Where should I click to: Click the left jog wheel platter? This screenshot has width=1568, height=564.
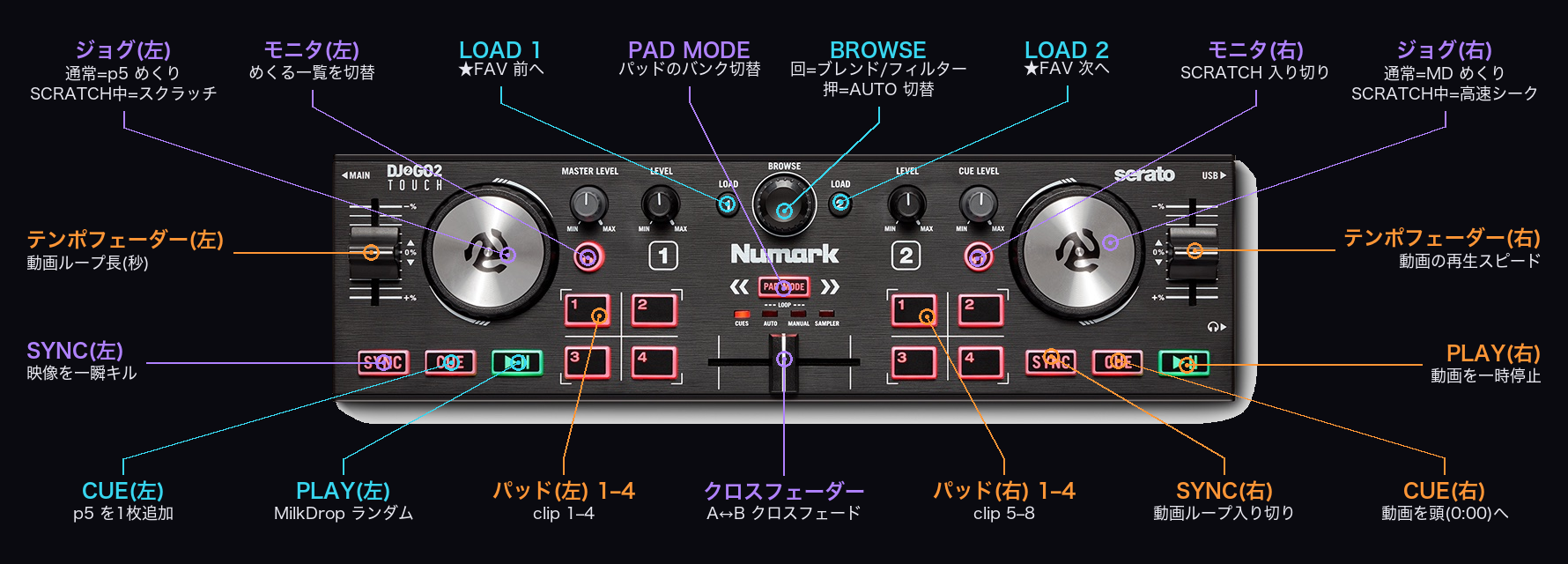pos(490,253)
